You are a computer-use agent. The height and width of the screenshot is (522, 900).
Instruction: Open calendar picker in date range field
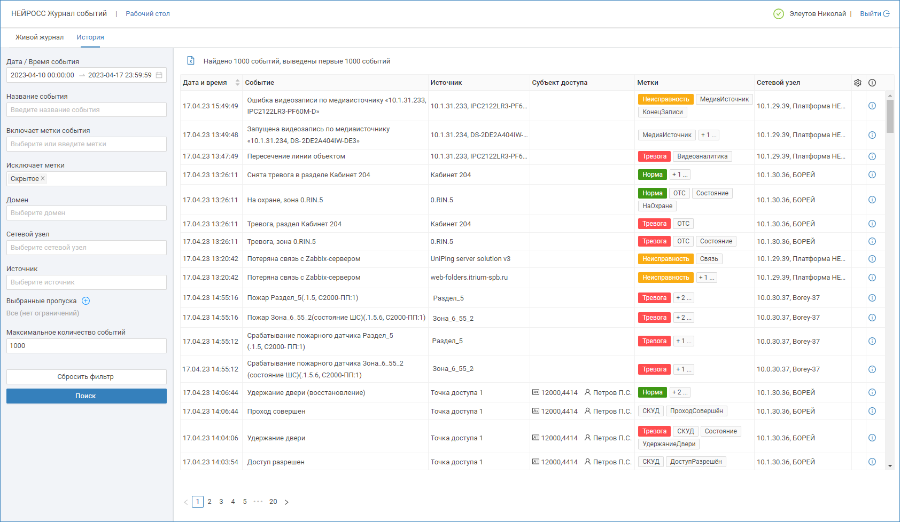click(x=159, y=75)
